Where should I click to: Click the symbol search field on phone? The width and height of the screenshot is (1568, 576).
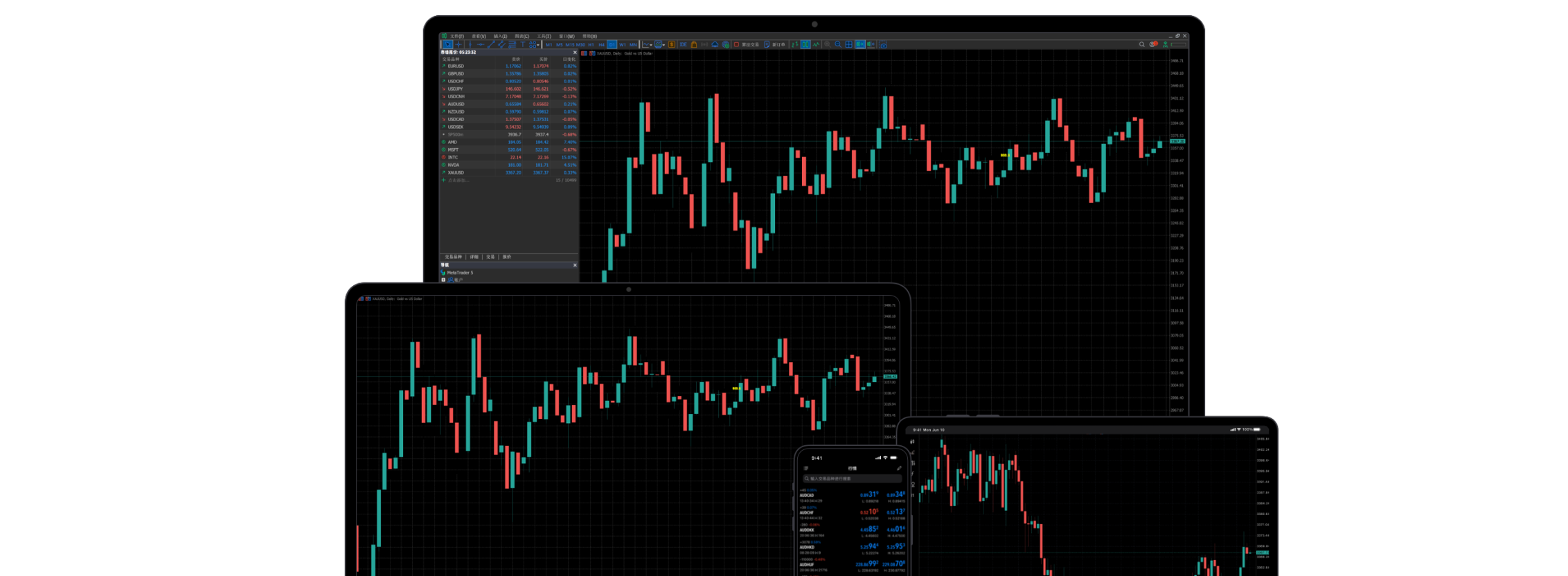pos(852,478)
